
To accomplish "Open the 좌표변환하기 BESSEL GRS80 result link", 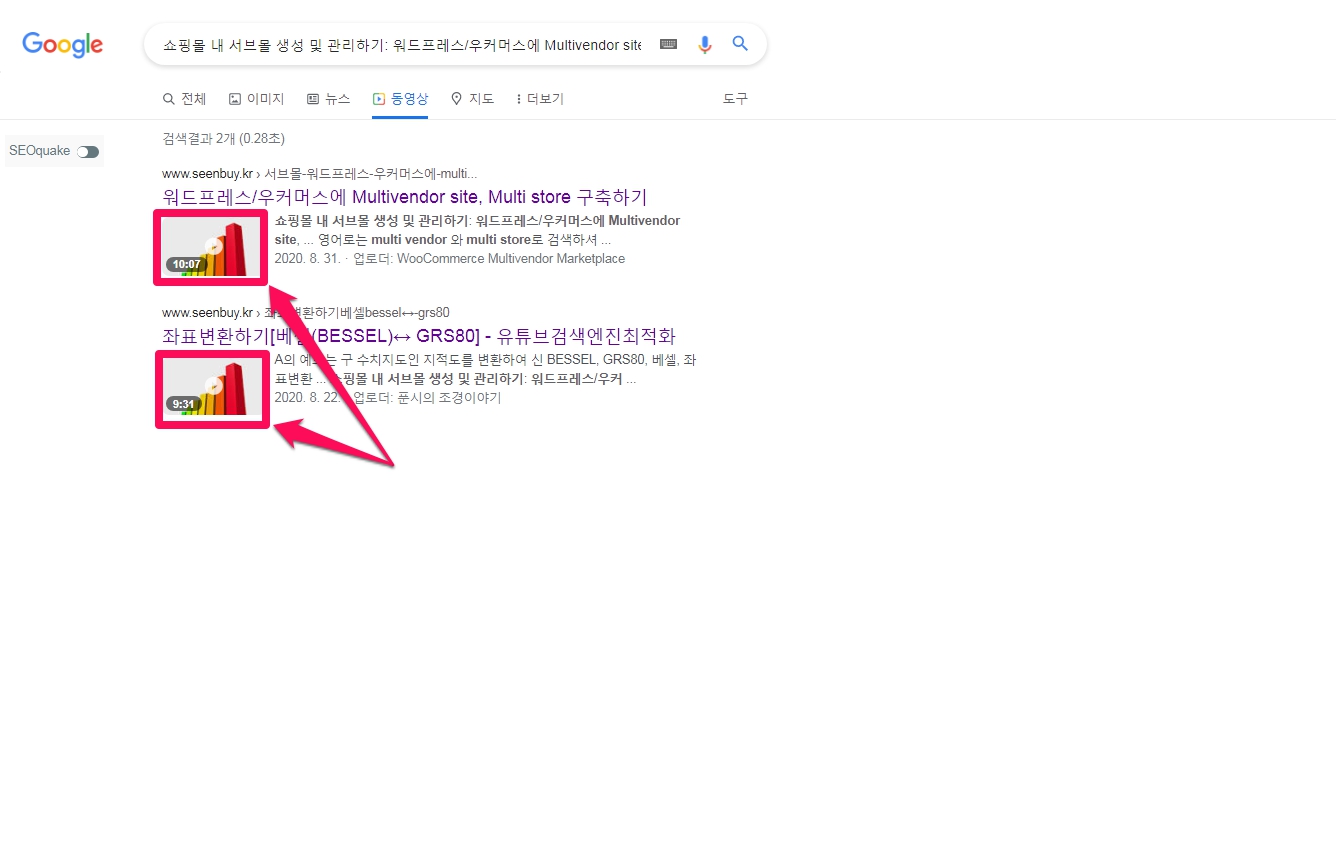I will pyautogui.click(x=419, y=336).
